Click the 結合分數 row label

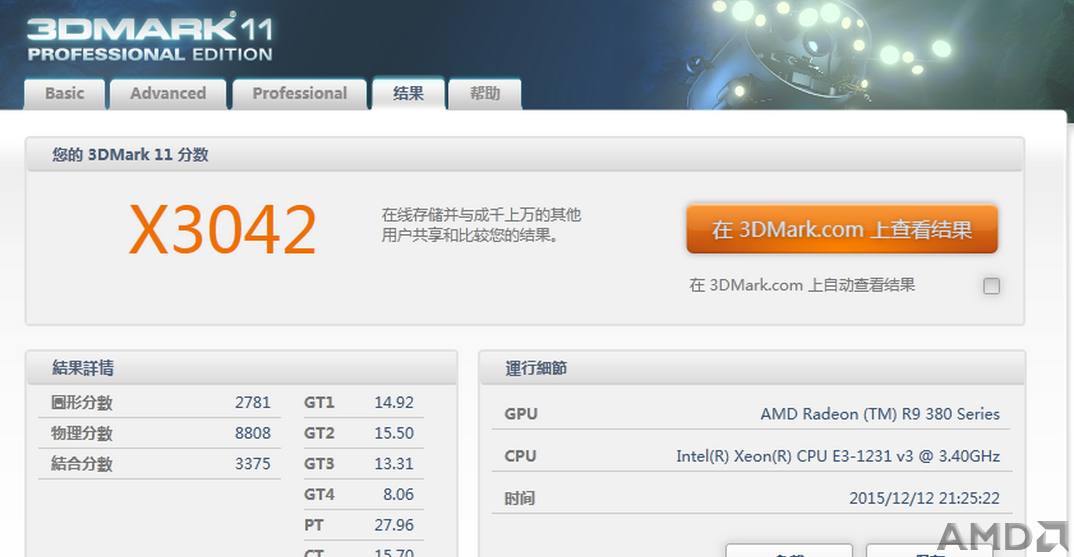(x=82, y=464)
